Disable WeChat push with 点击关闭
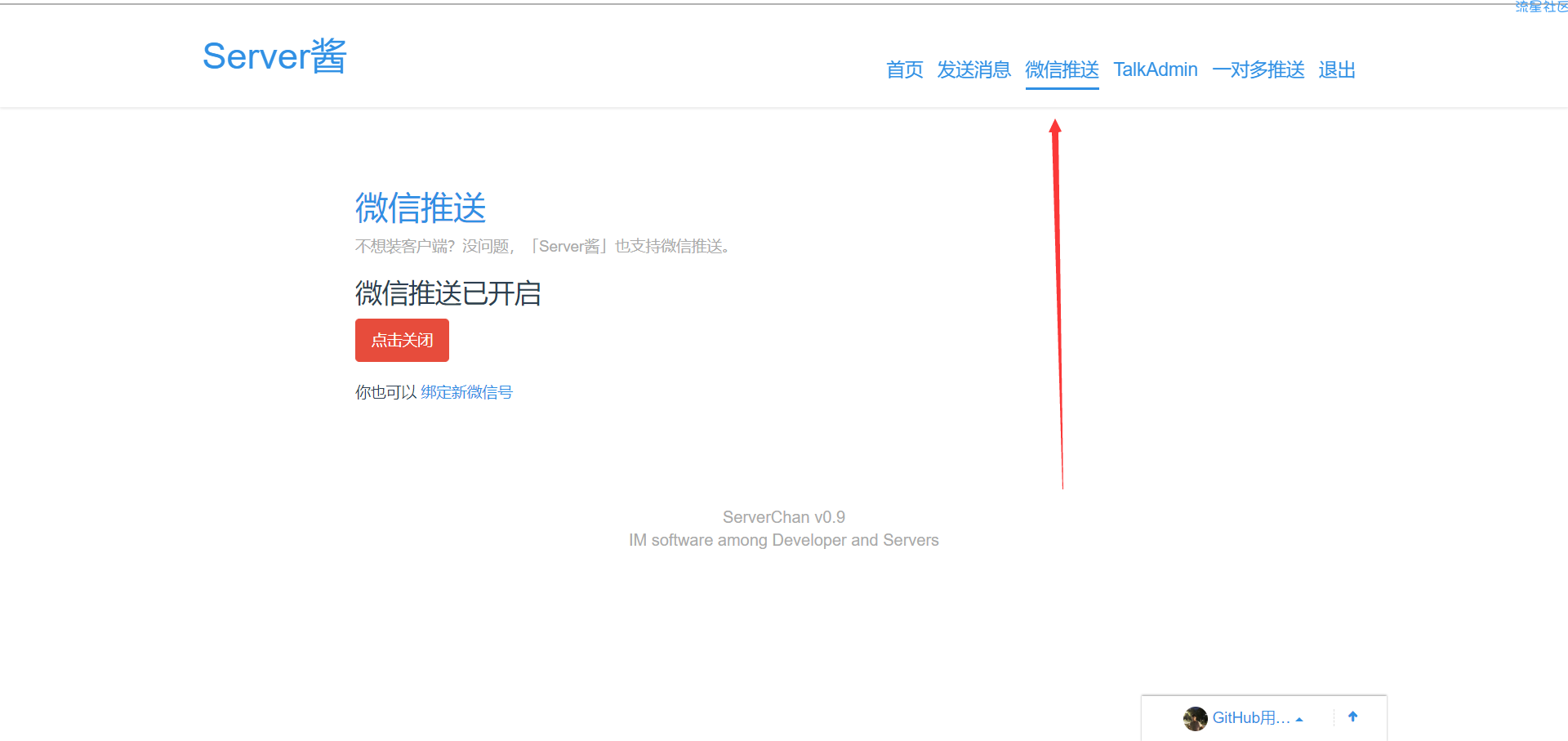1568x741 pixels. point(402,340)
